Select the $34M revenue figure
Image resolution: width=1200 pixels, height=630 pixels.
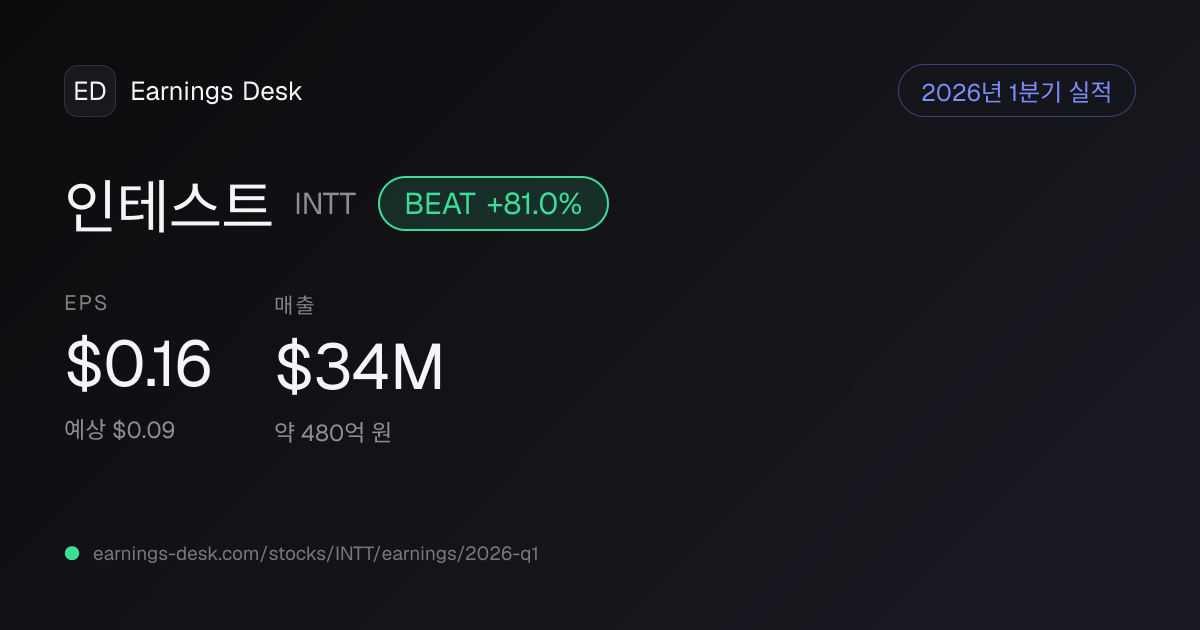[359, 367]
